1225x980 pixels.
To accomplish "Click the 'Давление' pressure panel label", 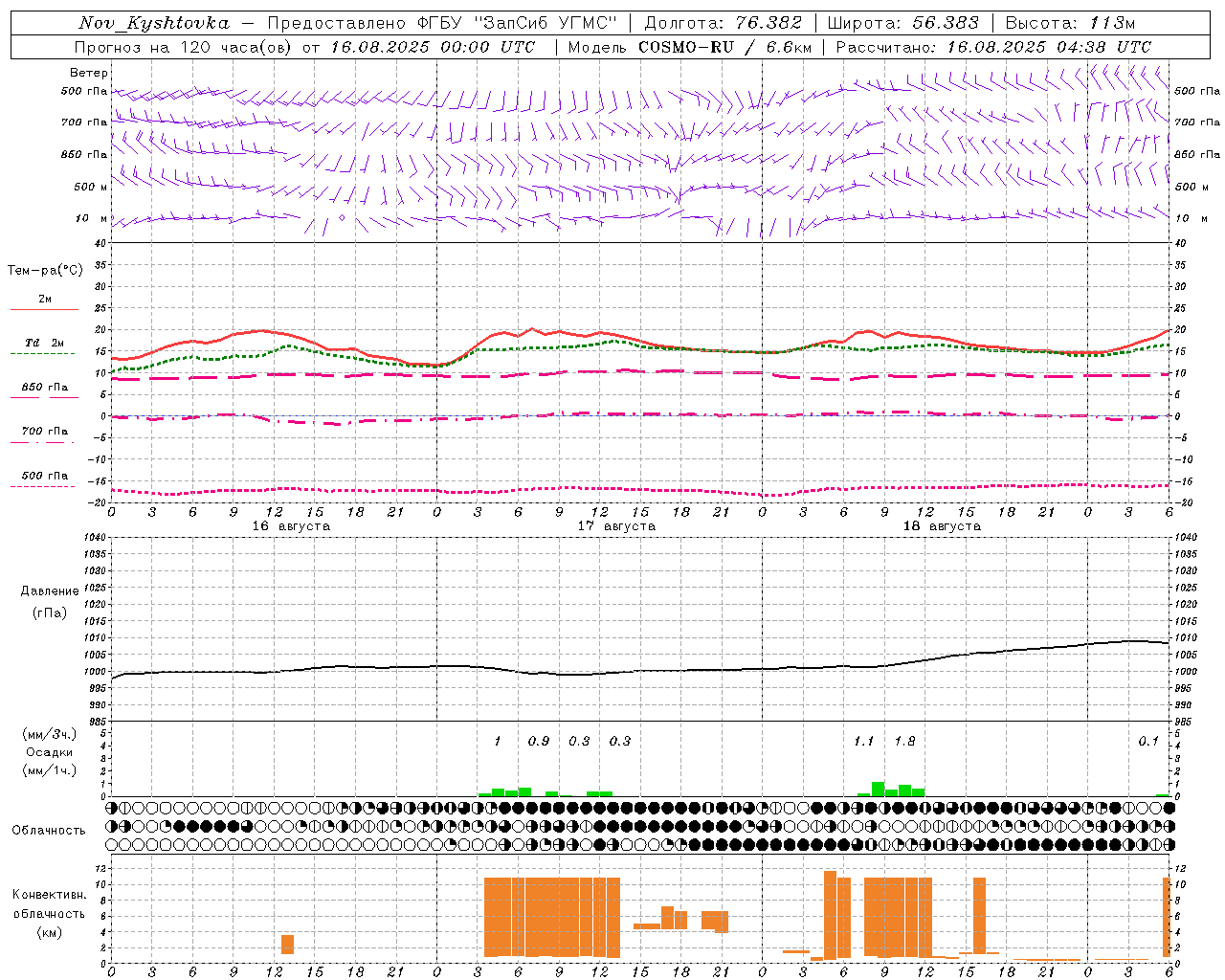I will point(50,591).
